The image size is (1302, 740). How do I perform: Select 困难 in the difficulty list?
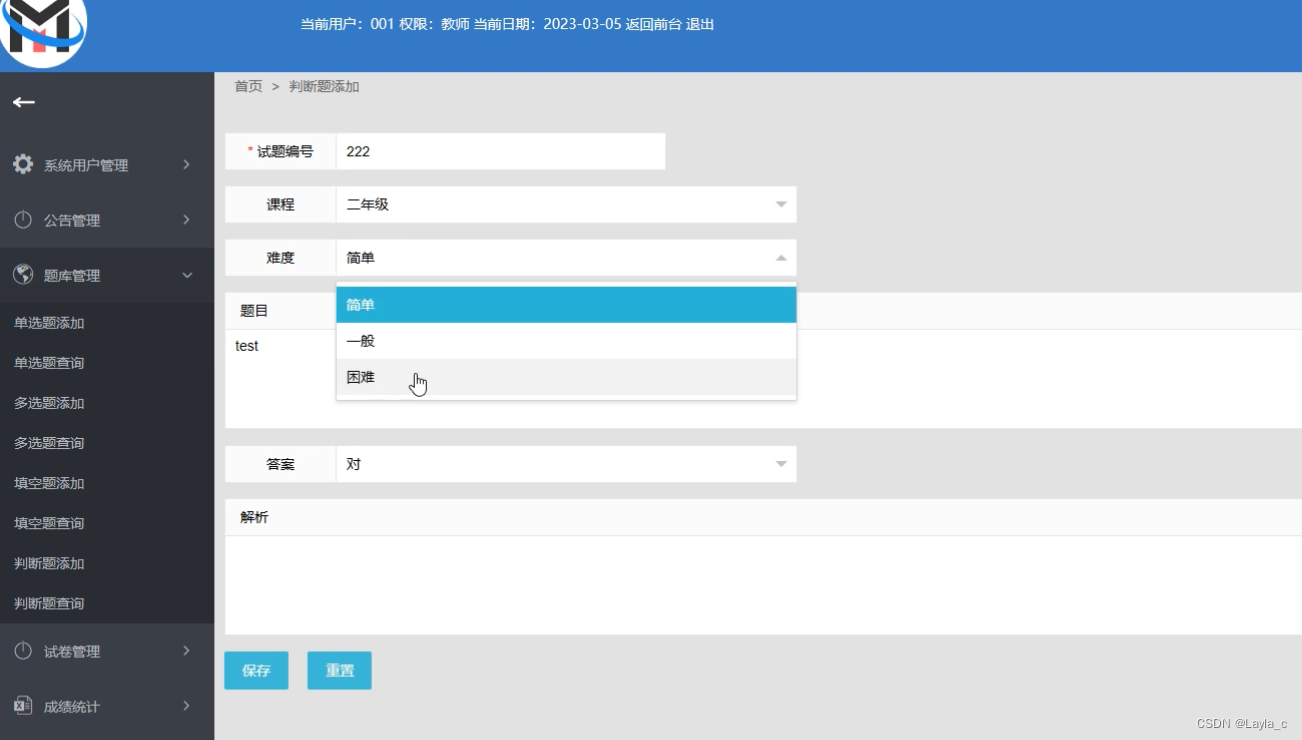point(566,377)
